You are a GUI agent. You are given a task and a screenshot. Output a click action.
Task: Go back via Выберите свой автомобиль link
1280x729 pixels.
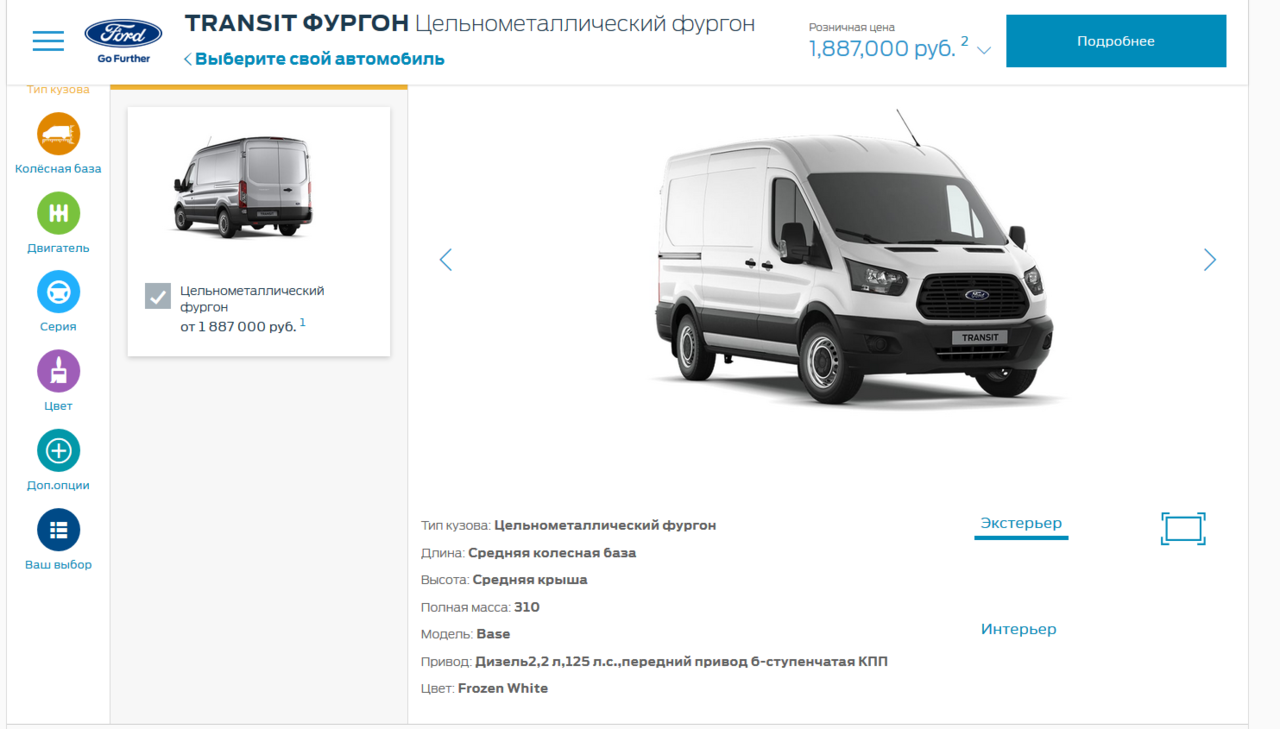314,59
